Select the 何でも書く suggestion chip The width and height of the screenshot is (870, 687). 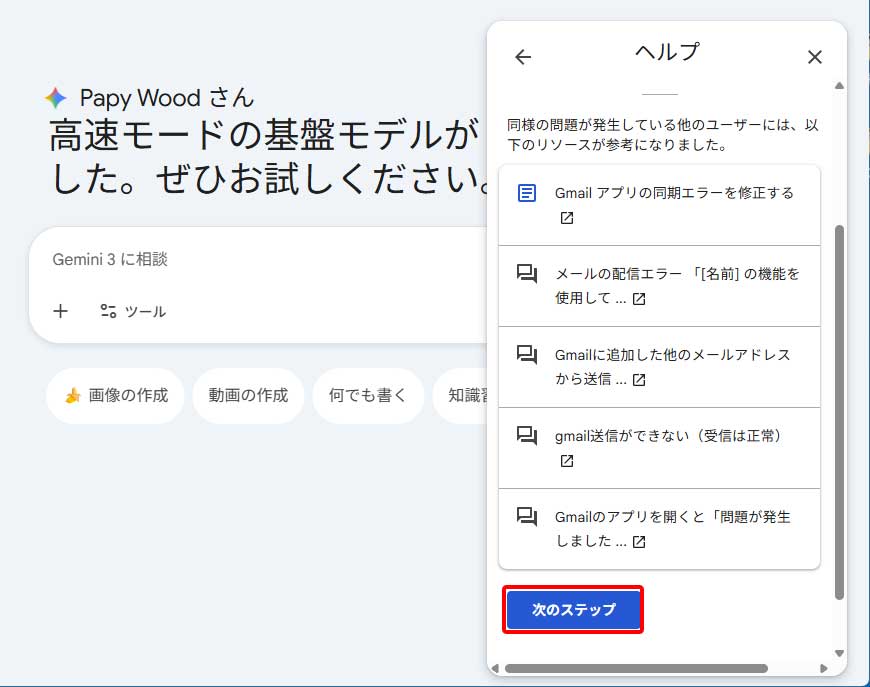click(368, 396)
